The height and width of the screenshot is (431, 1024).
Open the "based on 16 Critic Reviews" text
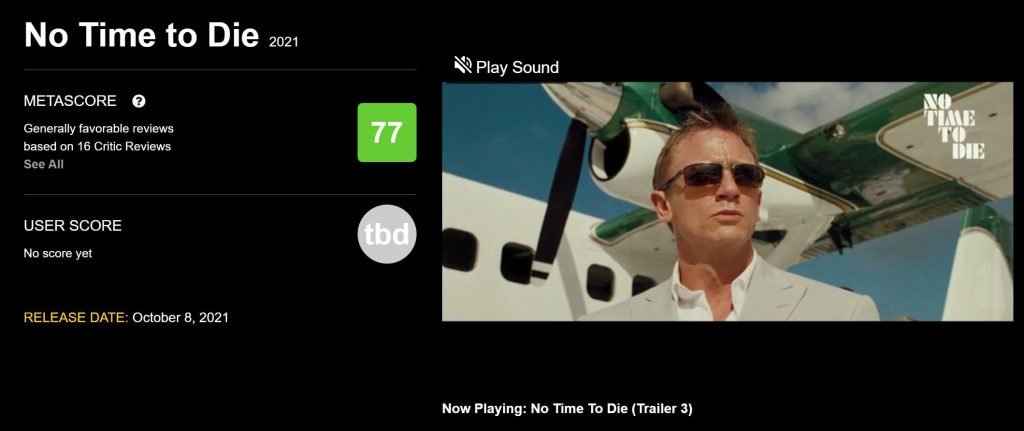click(x=97, y=146)
